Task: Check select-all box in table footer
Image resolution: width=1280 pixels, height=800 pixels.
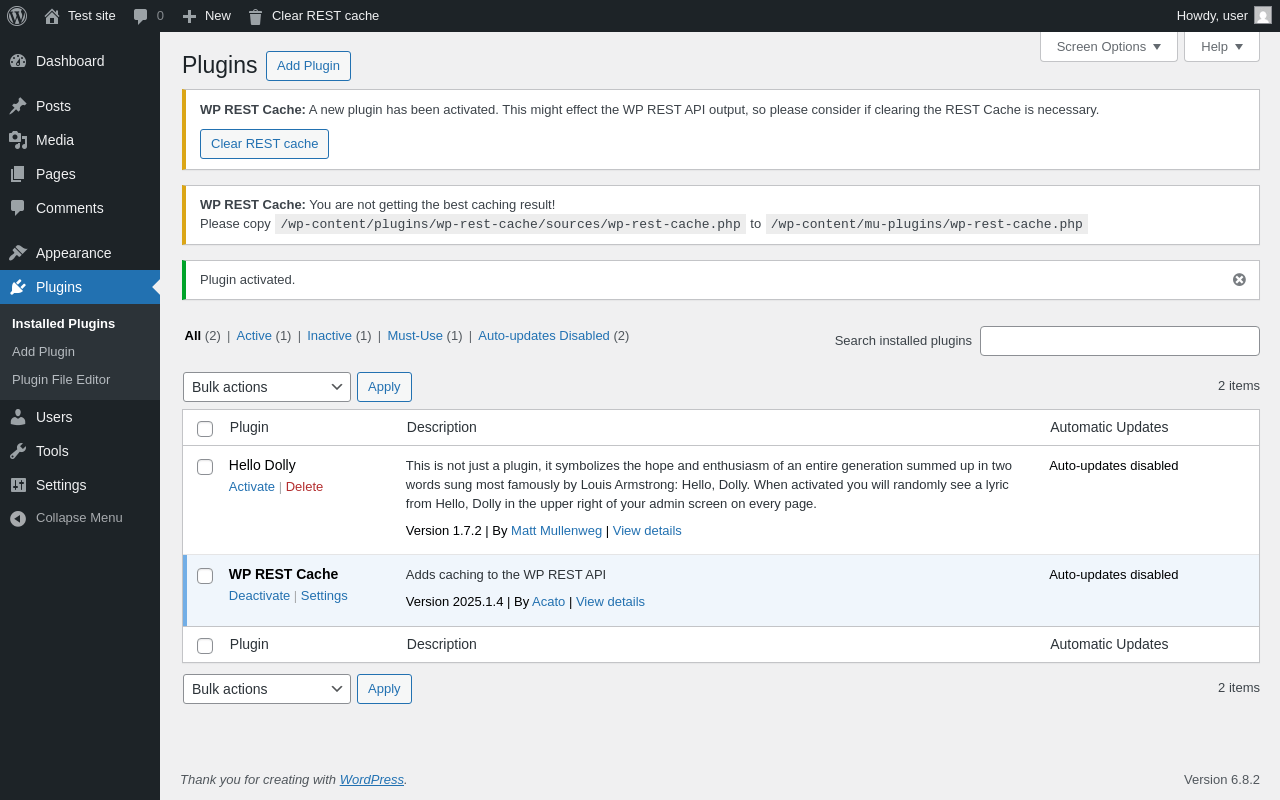Action: (x=205, y=645)
